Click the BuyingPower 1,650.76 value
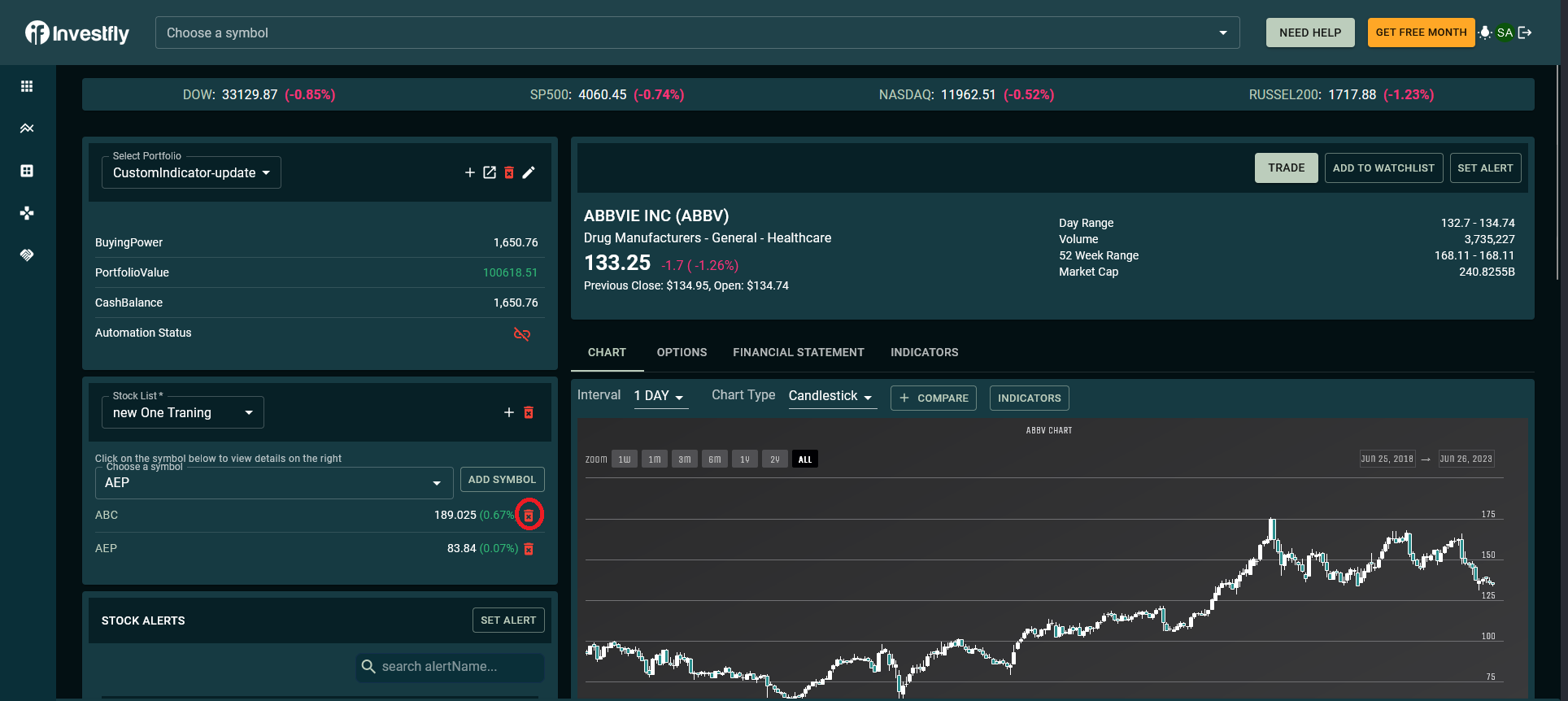1568x701 pixels. click(516, 242)
